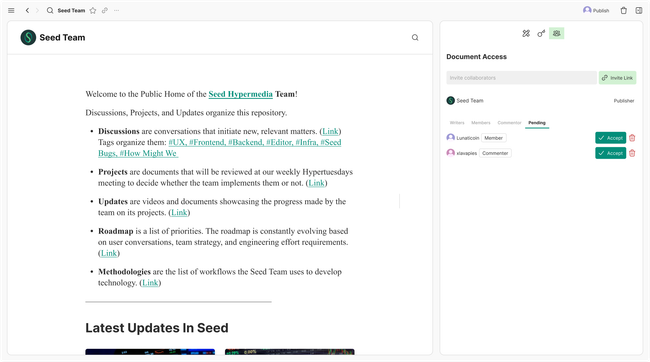Viewport: 650px width, 362px height.
Task: Open the hamburger sidebar menu
Action: (x=11, y=10)
